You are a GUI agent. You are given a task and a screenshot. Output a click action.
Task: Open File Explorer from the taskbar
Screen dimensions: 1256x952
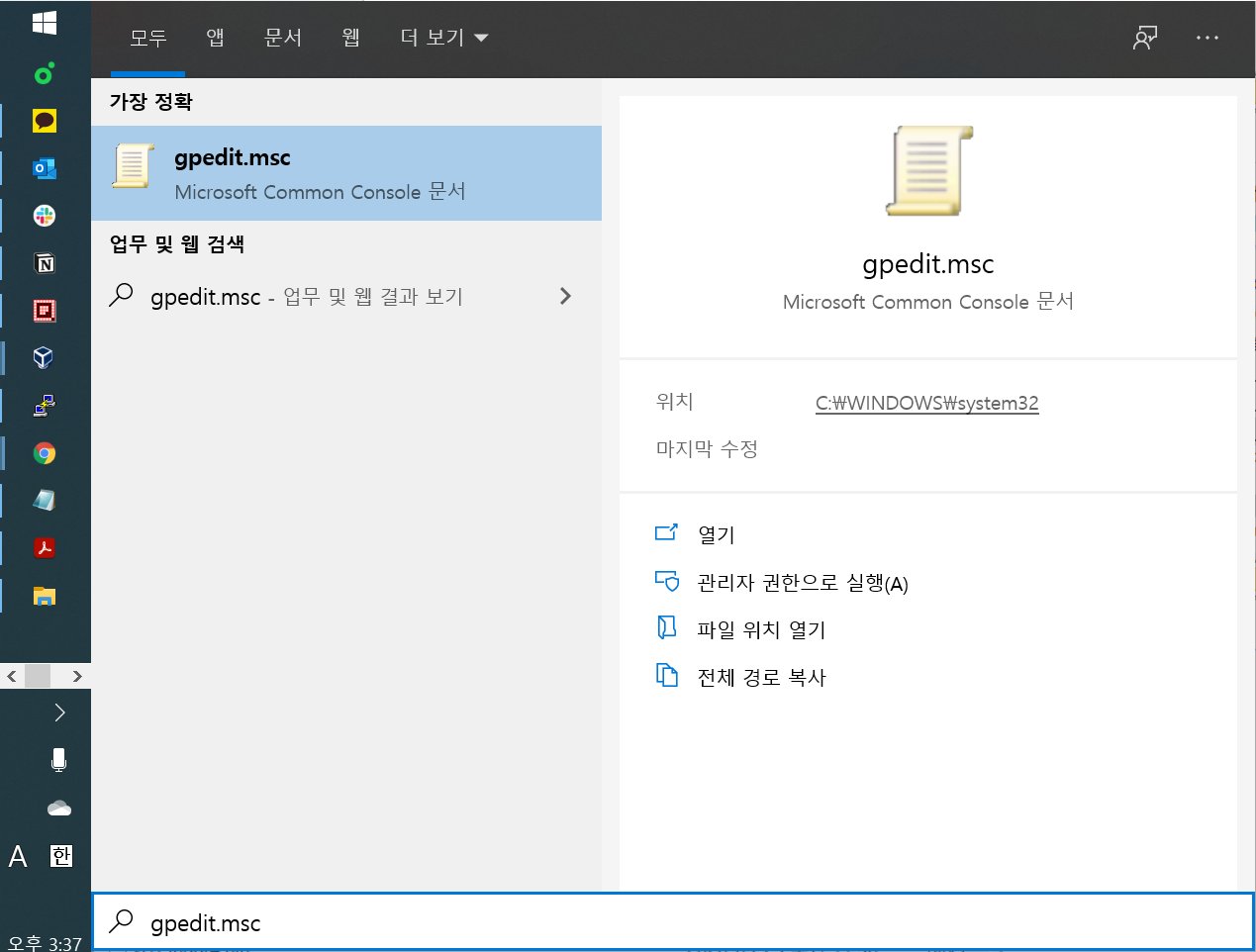click(x=45, y=596)
